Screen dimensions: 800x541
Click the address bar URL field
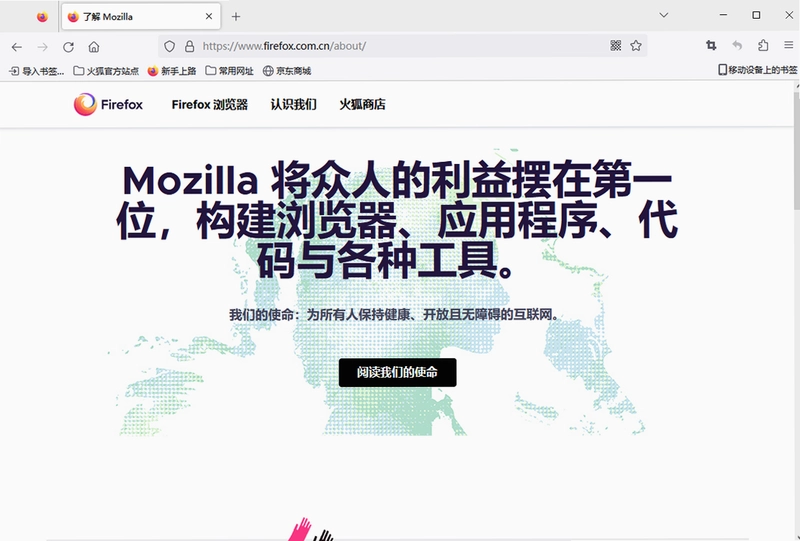tap(401, 46)
